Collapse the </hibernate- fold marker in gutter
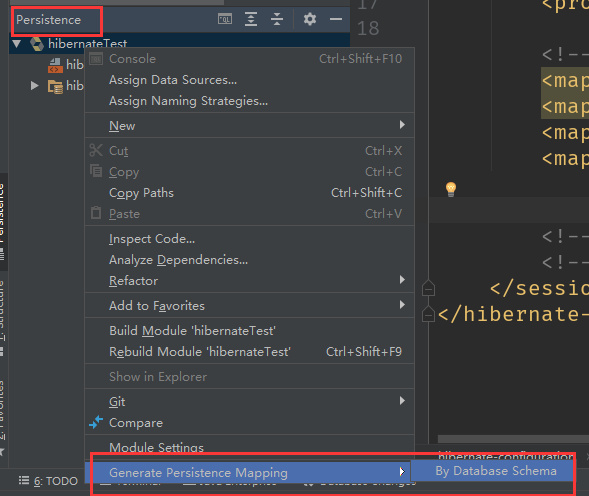The image size is (589, 496). click(x=428, y=314)
